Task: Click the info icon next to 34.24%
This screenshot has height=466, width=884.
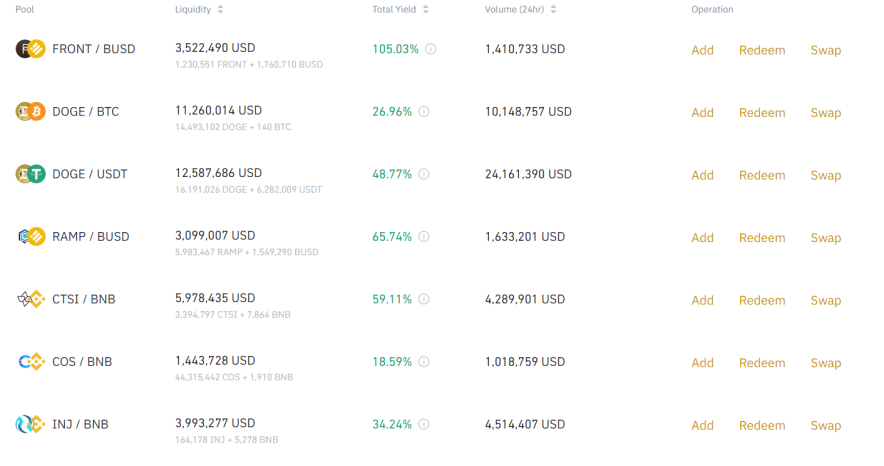Action: coord(424,424)
